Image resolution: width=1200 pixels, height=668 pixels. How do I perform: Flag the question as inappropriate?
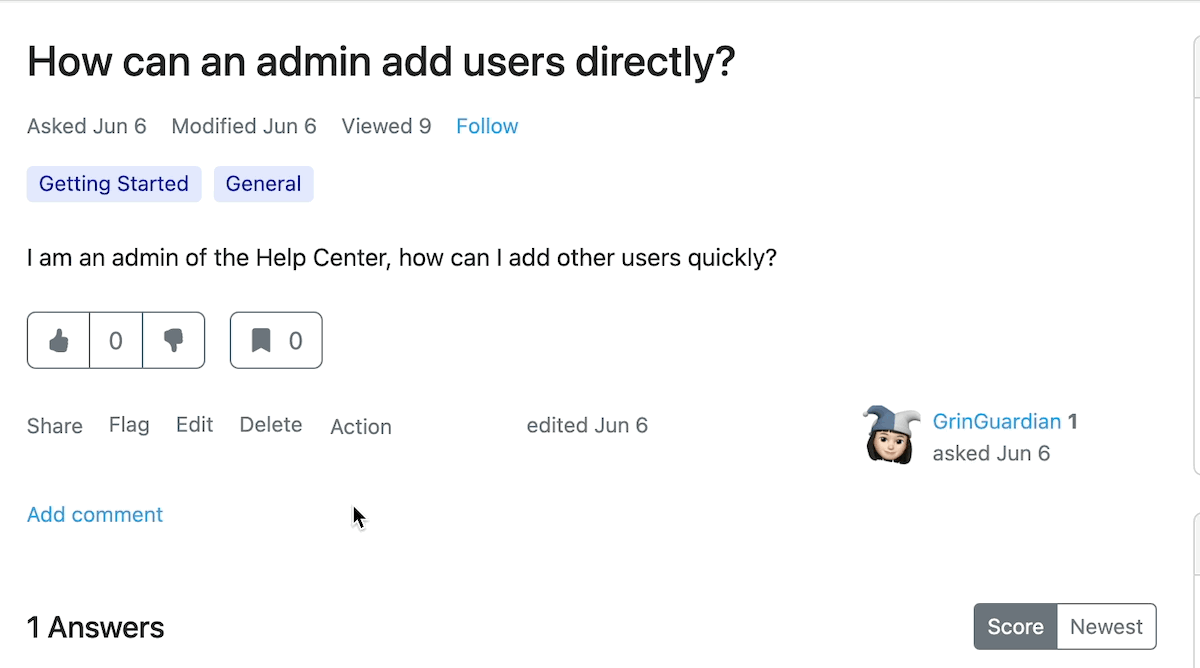point(129,425)
